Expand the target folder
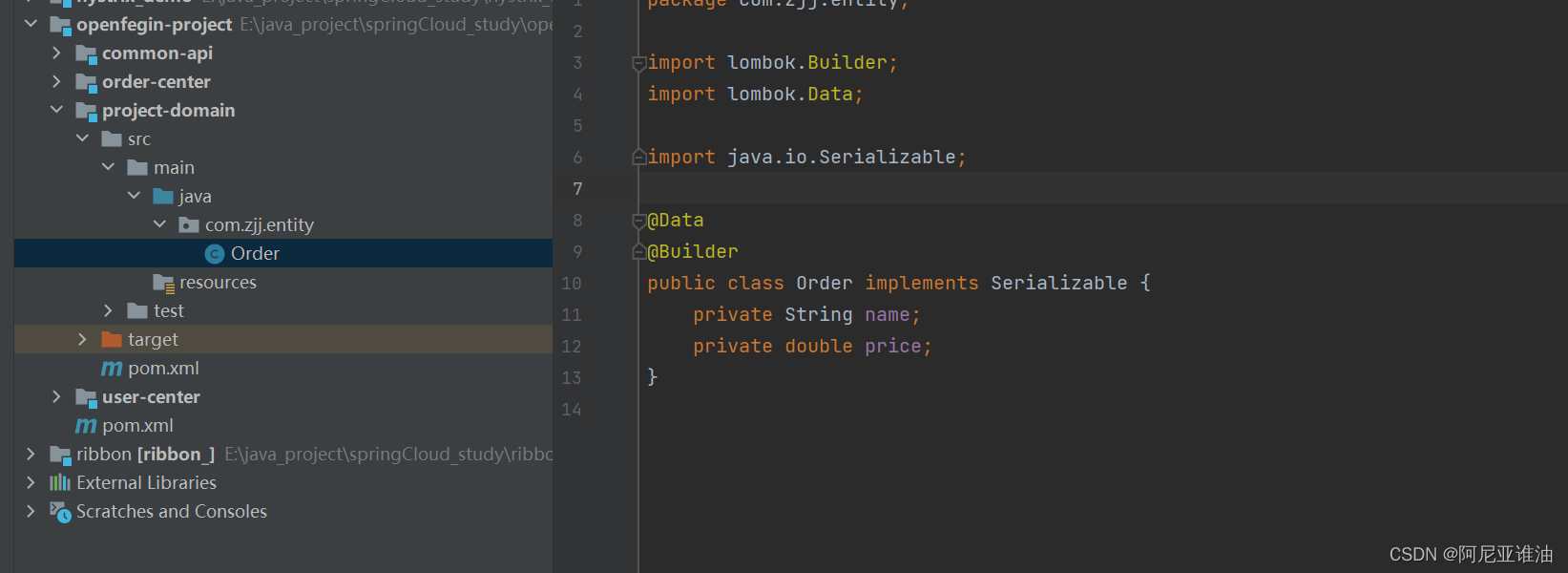The image size is (1568, 573). 82,339
